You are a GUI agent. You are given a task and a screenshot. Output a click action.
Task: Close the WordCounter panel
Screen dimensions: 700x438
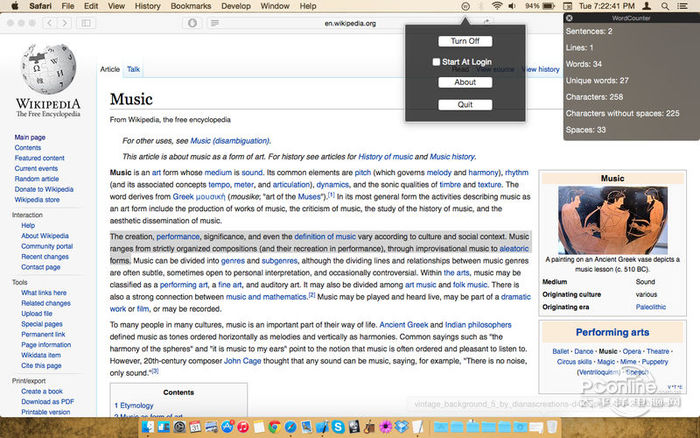coord(570,18)
